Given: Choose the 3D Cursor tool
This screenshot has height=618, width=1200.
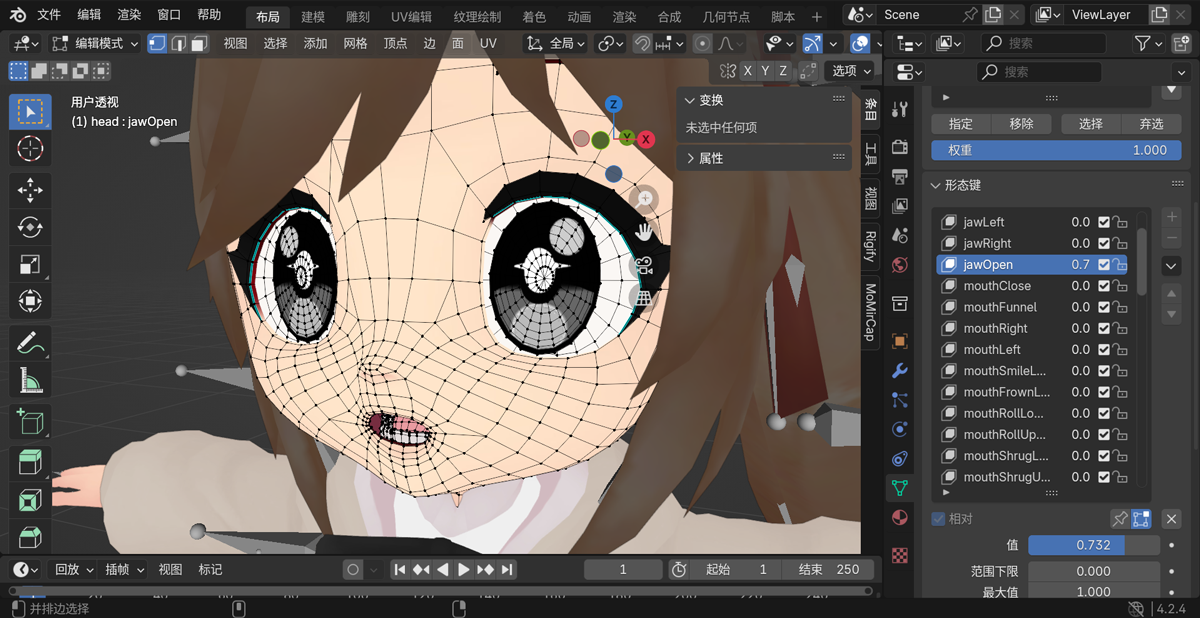Looking at the screenshot, I should click(x=30, y=149).
